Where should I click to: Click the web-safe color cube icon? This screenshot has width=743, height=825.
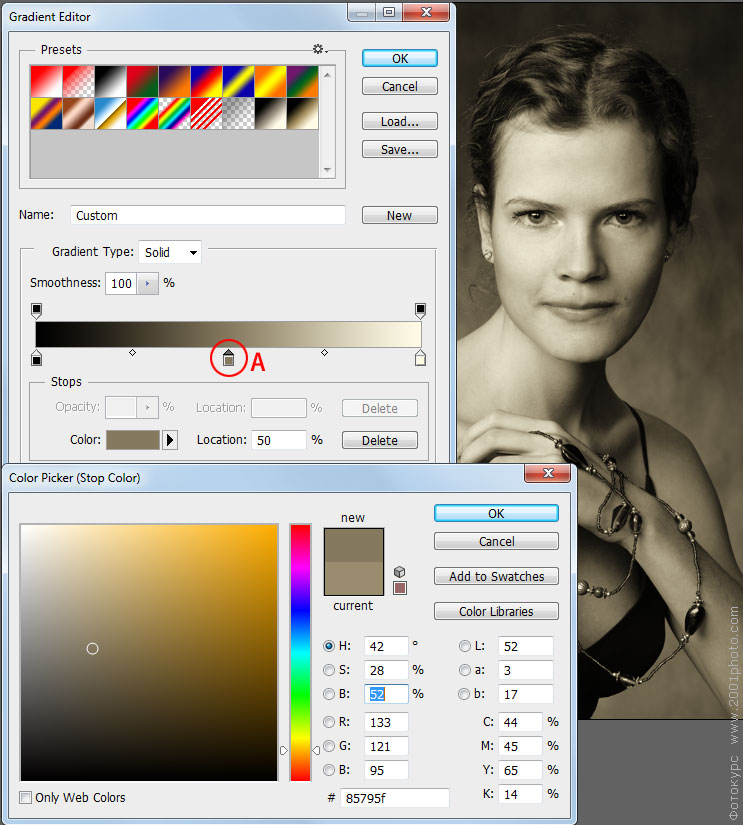point(399,571)
